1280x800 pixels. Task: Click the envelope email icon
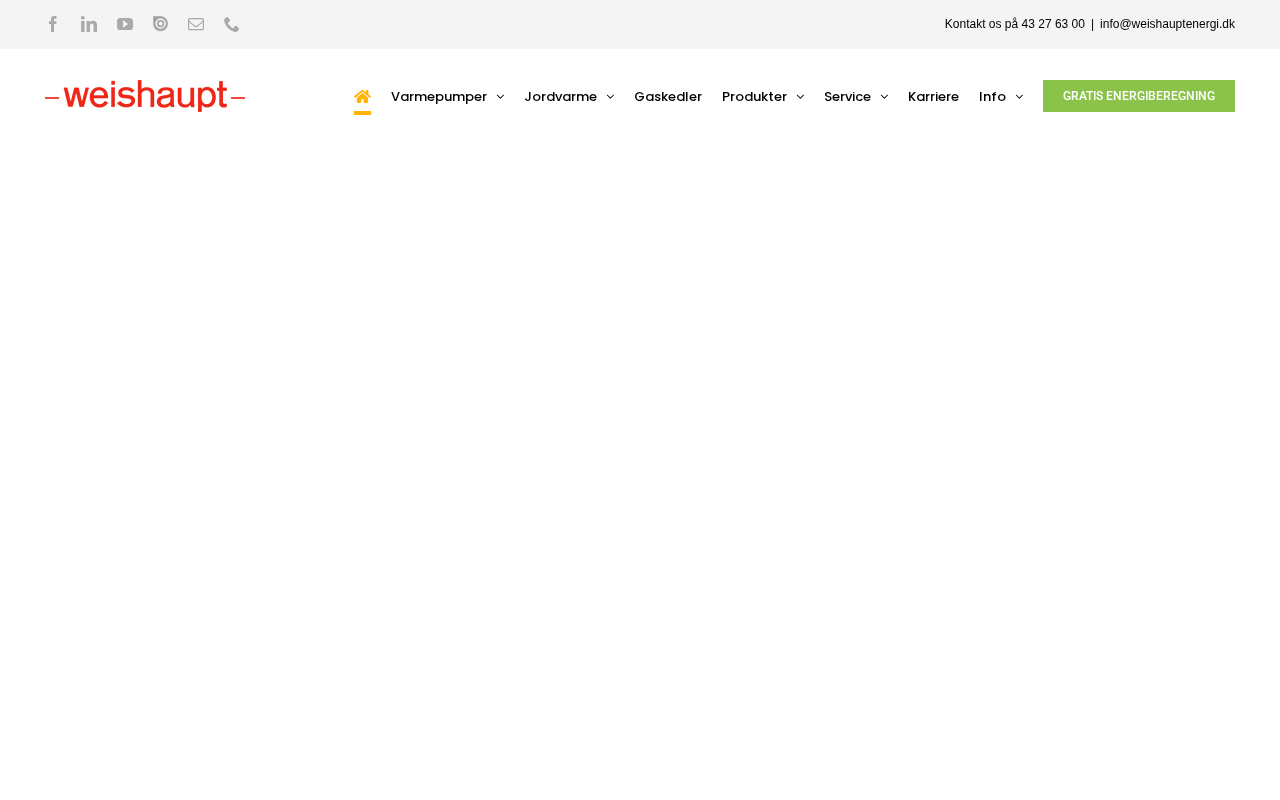[196, 24]
